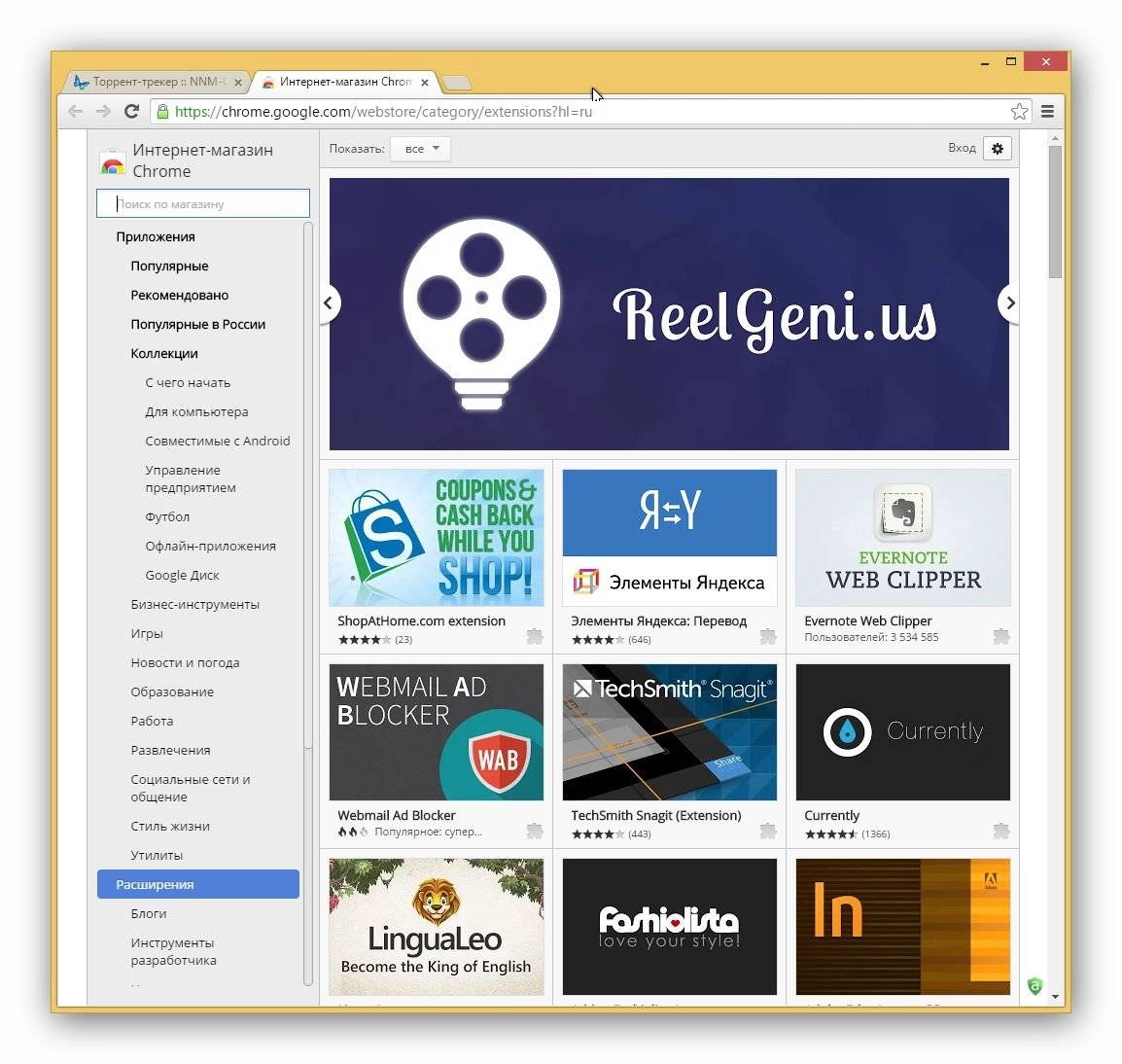Close the Торрент-трекер tab
1122x1064 pixels.
tap(238, 83)
